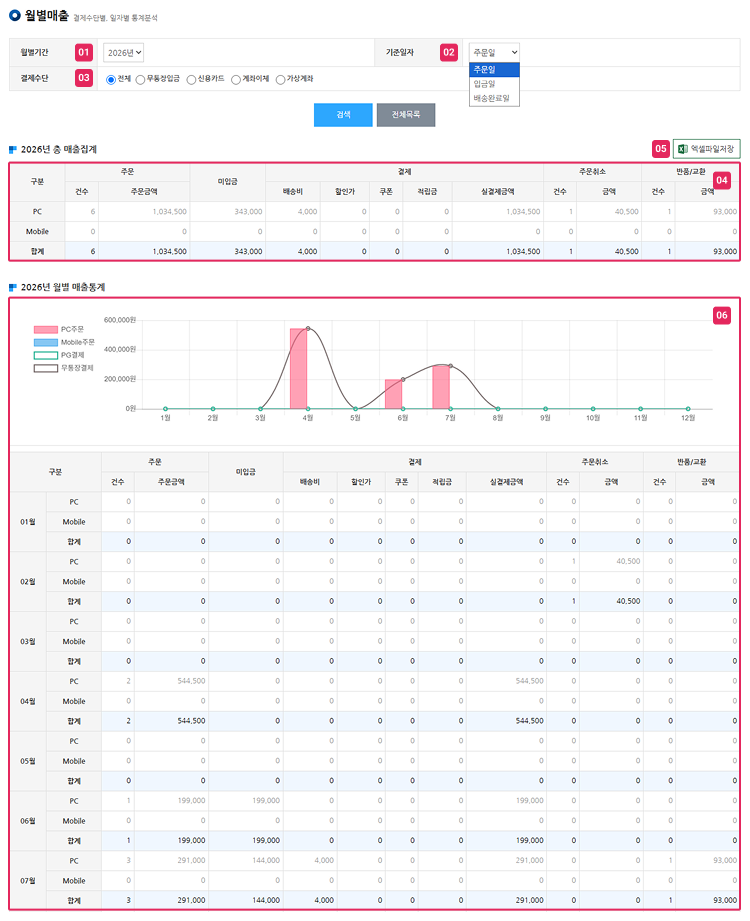
Task: Click 199,000 미입금 in the 06월 합계 row
Action: pos(266,841)
